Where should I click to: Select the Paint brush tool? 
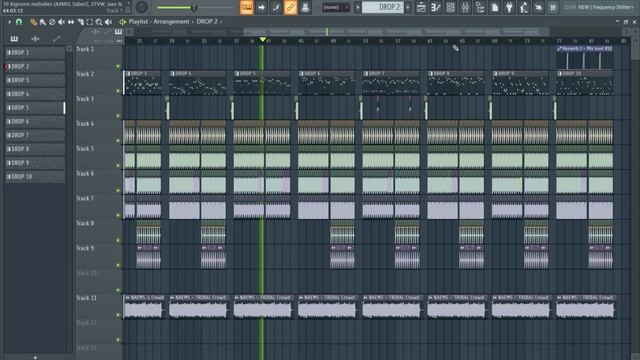tap(42, 22)
